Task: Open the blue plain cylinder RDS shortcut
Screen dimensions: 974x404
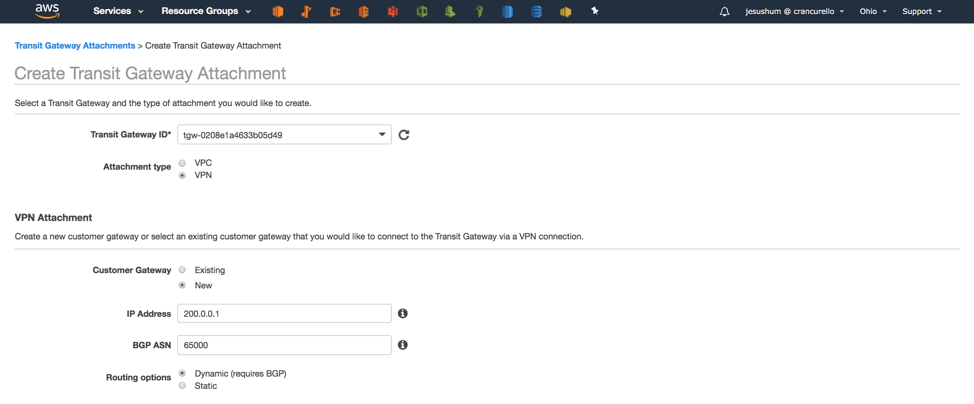Action: [507, 11]
